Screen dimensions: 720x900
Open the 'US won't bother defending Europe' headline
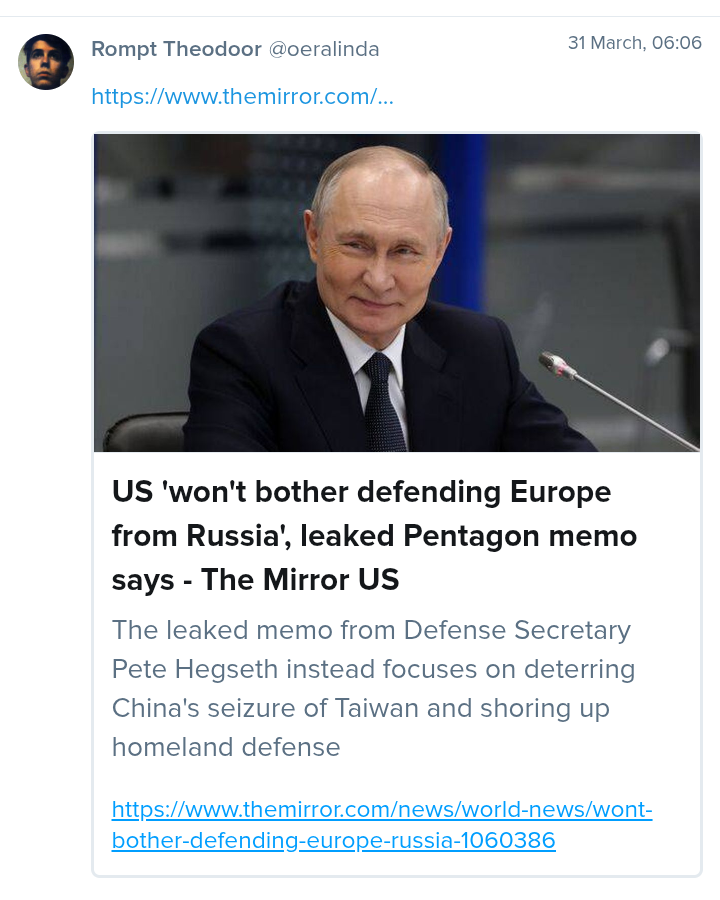[x=360, y=492]
